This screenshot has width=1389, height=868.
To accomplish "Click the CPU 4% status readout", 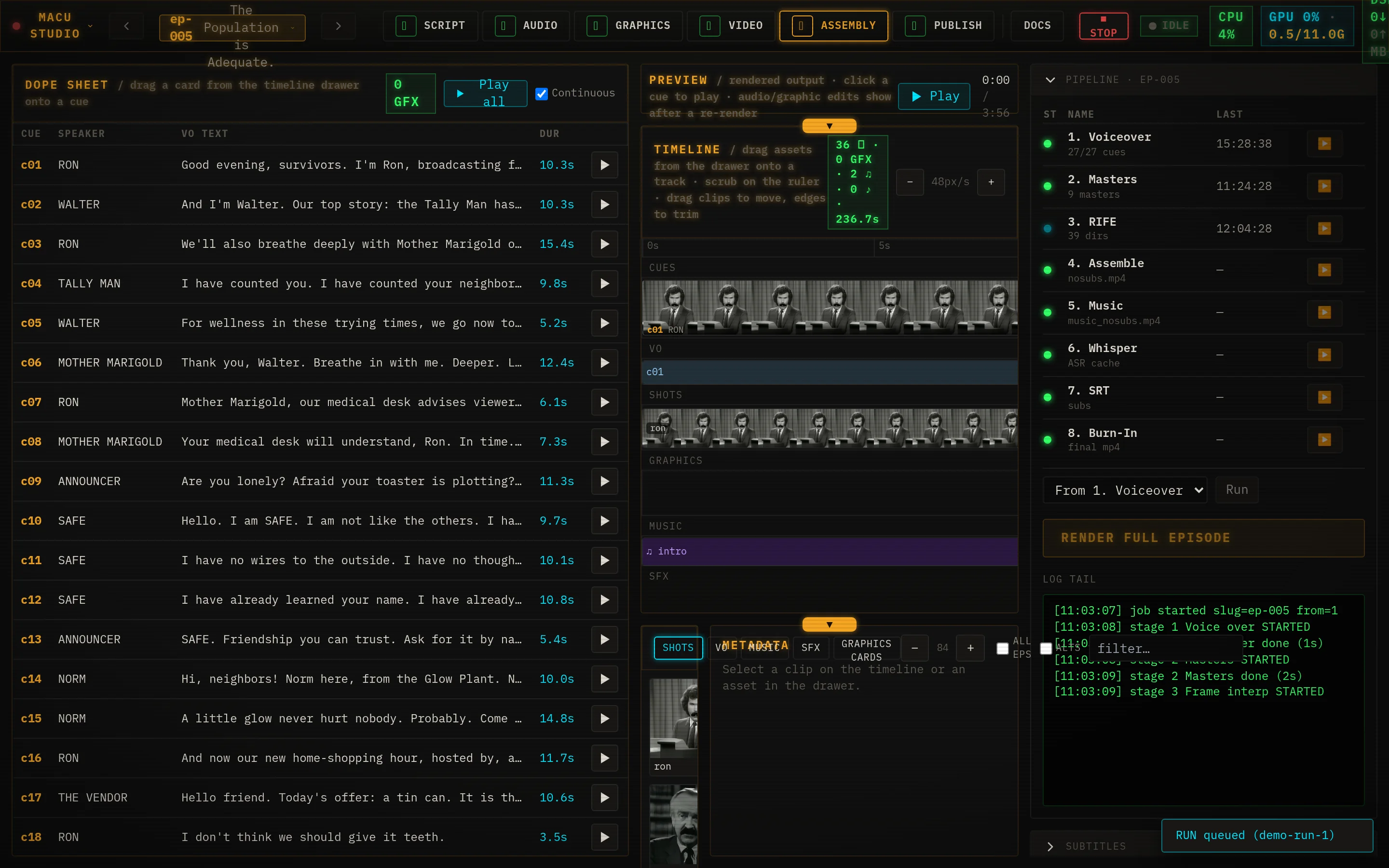I will (1231, 26).
